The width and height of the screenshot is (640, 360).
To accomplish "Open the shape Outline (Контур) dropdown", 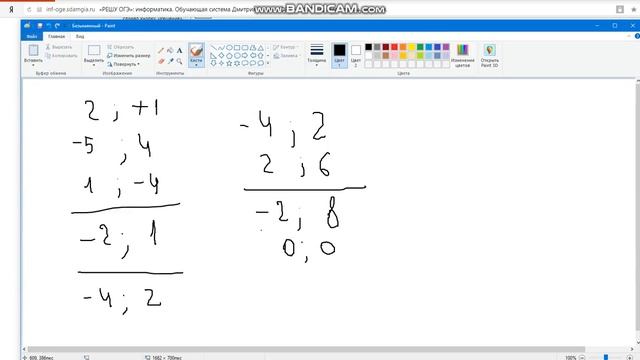I will (285, 47).
